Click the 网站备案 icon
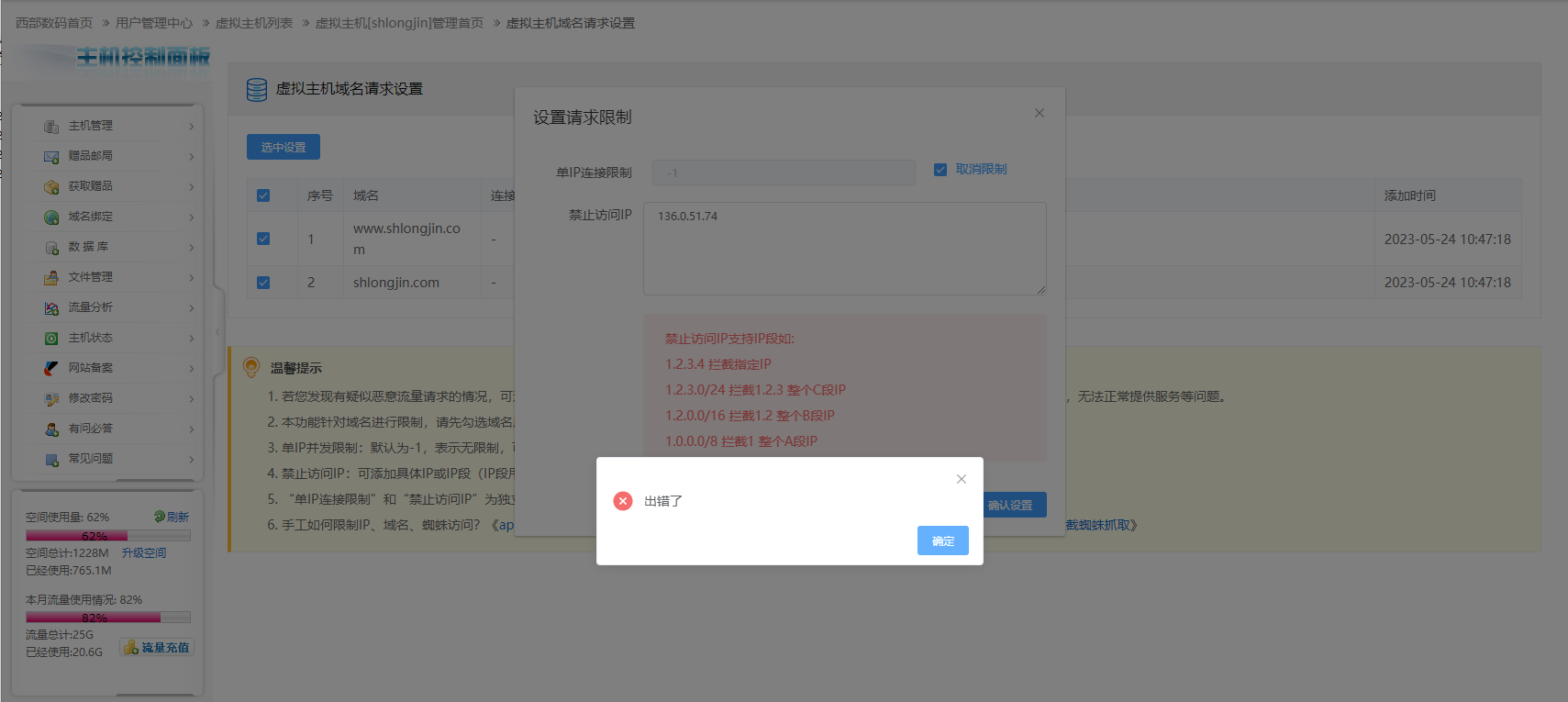 pos(51,369)
